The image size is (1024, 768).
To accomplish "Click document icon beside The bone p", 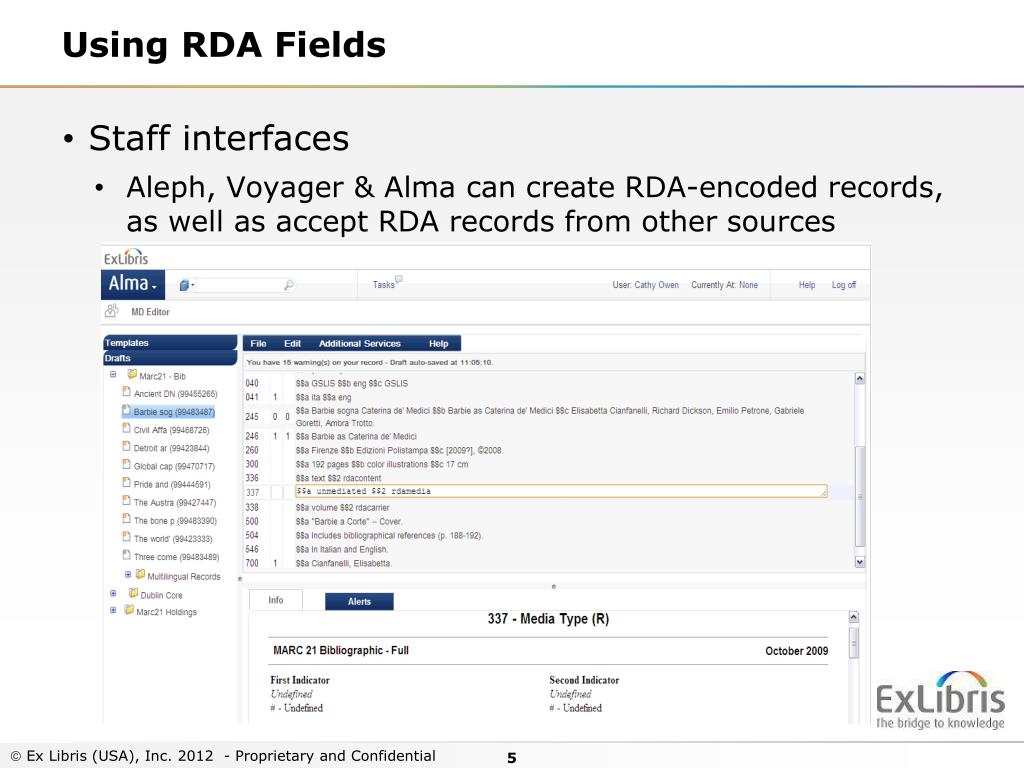I will [x=127, y=519].
